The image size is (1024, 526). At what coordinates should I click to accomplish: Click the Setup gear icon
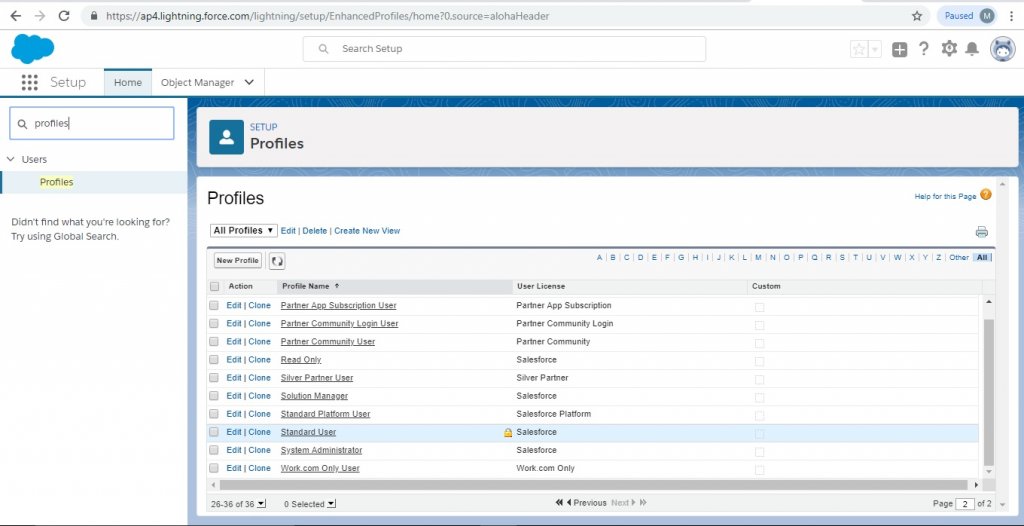point(949,49)
